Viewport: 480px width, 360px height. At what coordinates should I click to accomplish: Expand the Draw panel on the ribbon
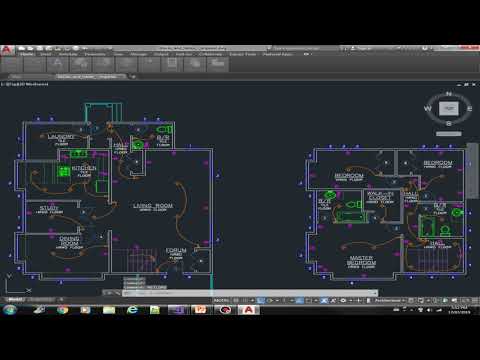[11, 64]
